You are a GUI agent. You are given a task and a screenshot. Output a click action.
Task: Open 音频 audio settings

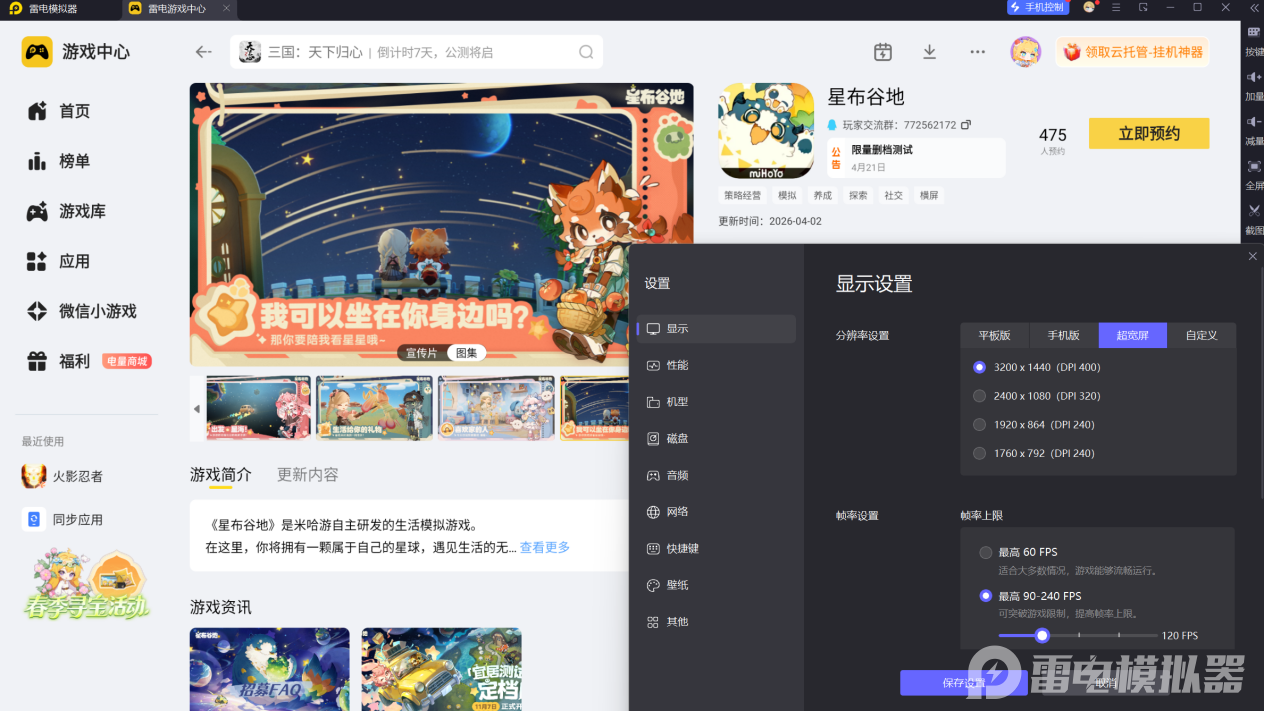pyautogui.click(x=716, y=475)
